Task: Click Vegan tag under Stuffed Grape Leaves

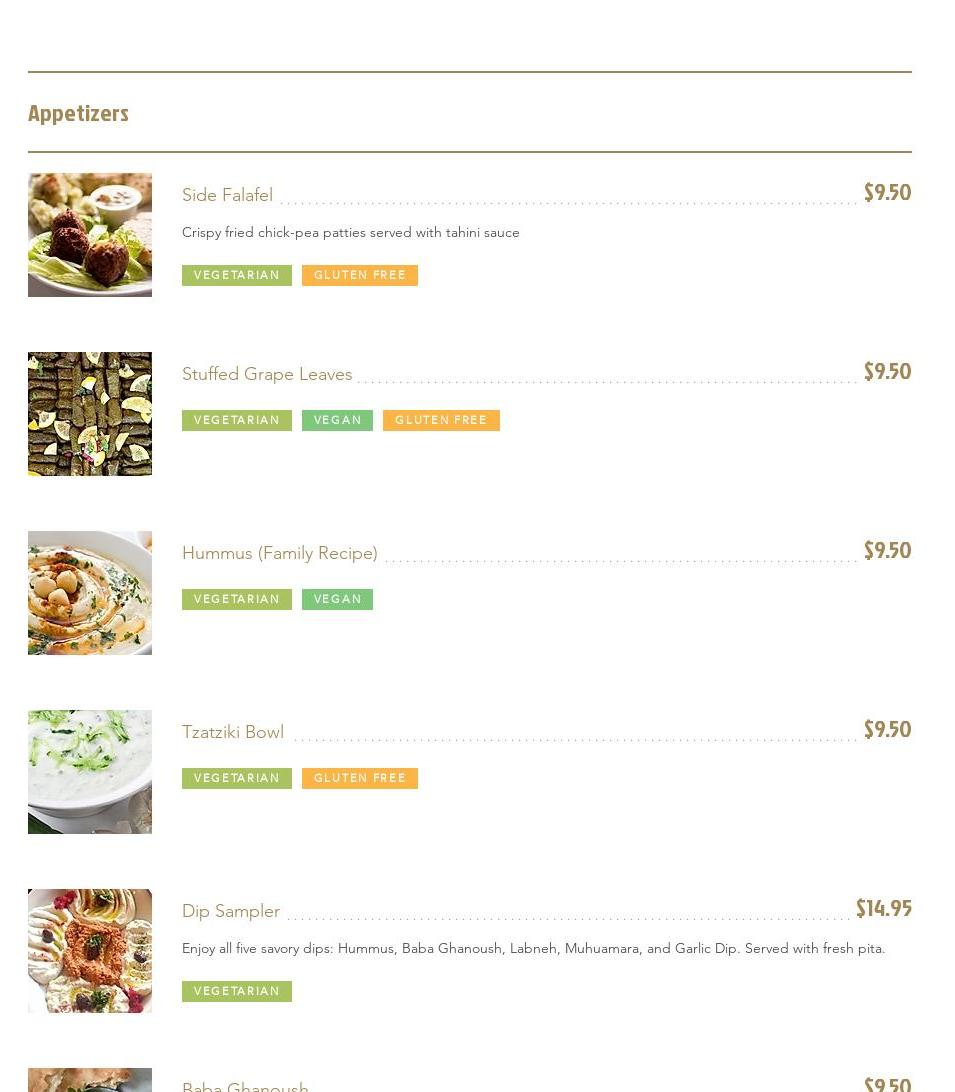Action: tap(338, 420)
